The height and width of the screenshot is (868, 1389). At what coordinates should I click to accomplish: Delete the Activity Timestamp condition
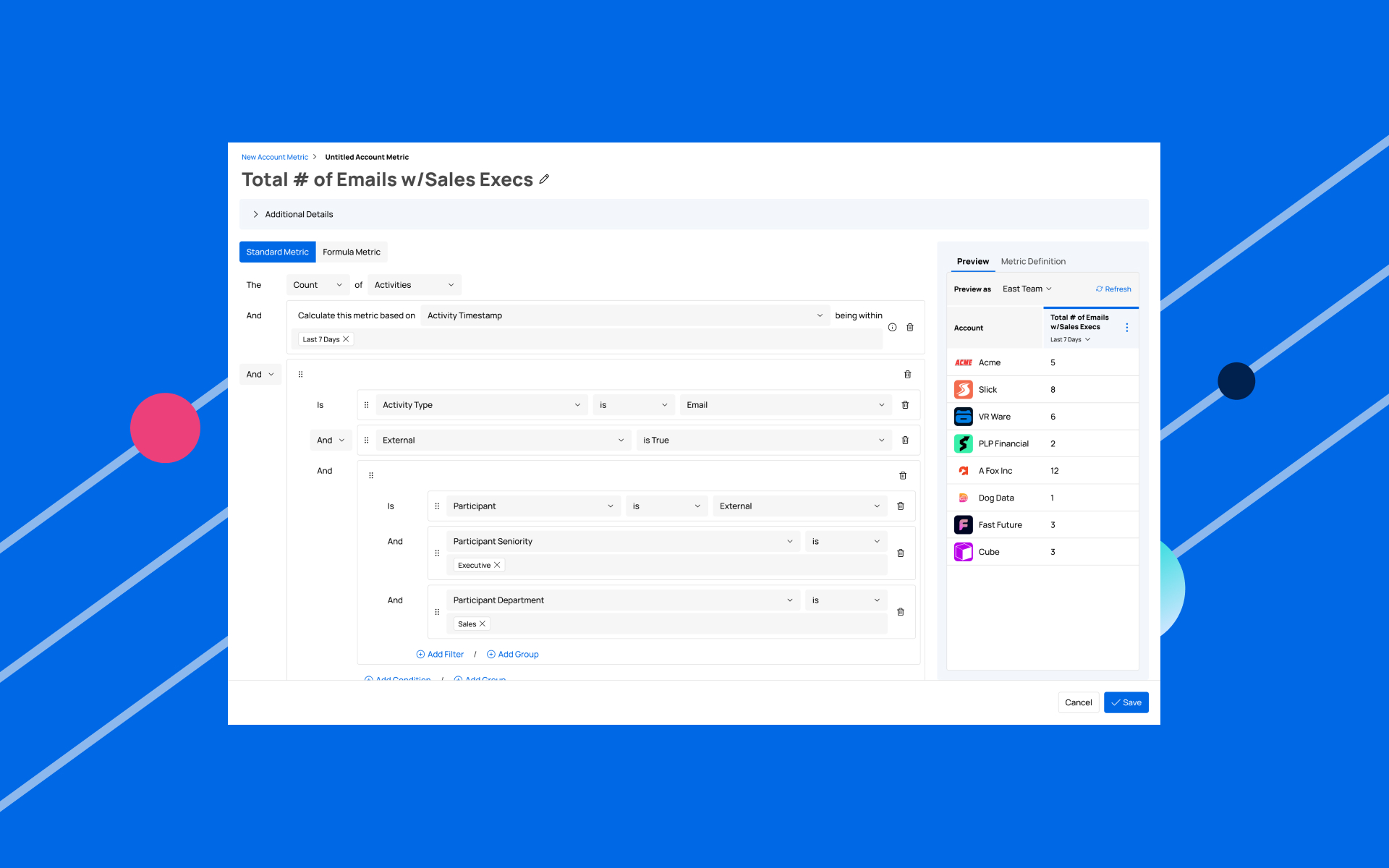click(x=910, y=328)
